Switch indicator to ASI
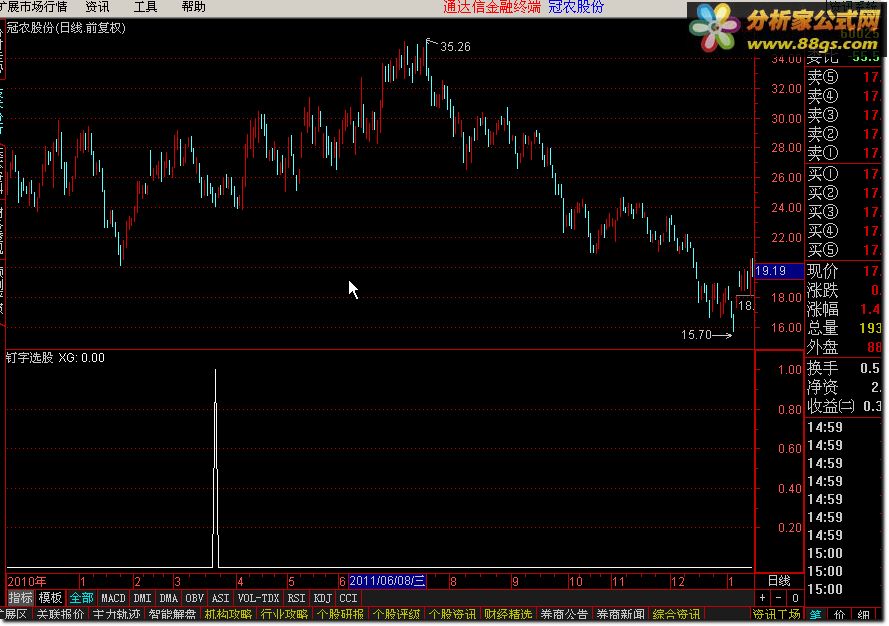This screenshot has height=626, width=889. (x=220, y=598)
